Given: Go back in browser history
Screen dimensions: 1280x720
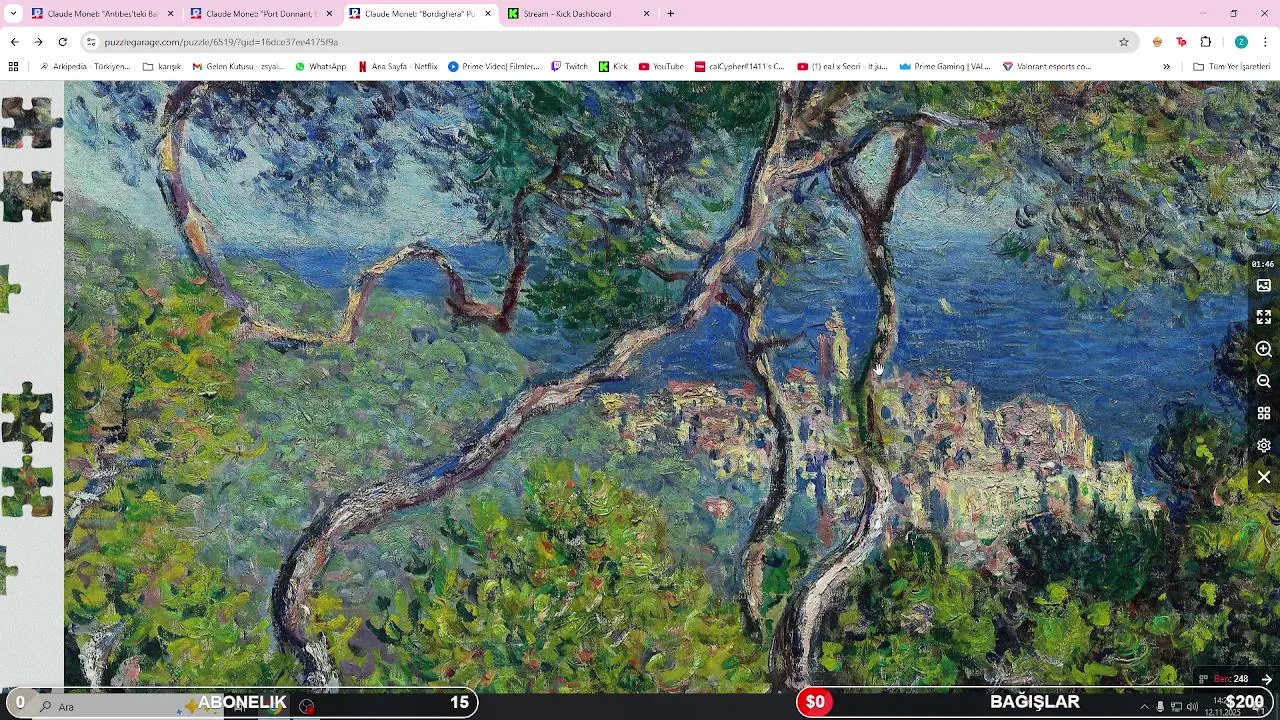Looking at the screenshot, I should pos(14,42).
